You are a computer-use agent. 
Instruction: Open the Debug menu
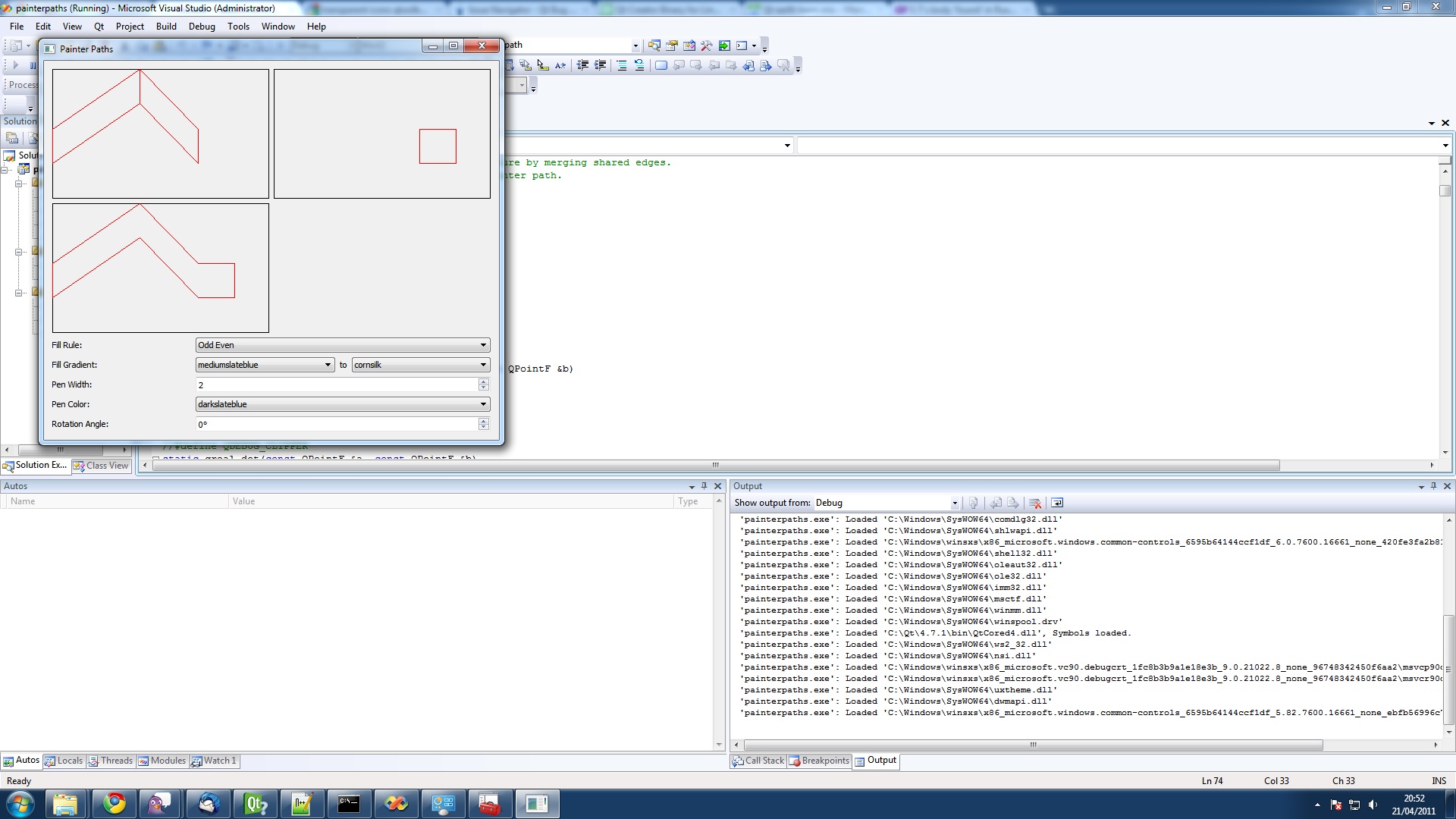[202, 26]
